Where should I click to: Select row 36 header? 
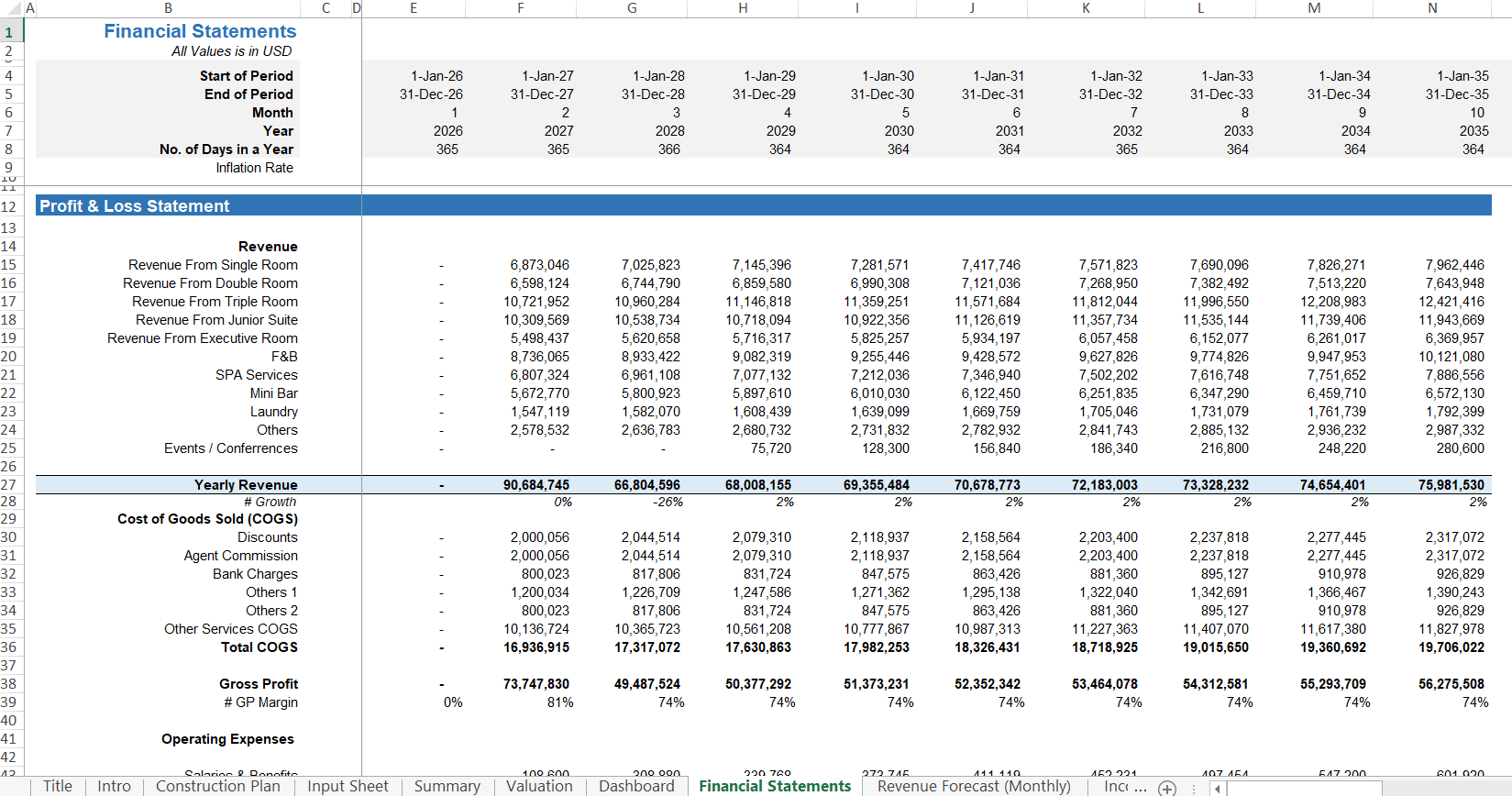pos(9,647)
